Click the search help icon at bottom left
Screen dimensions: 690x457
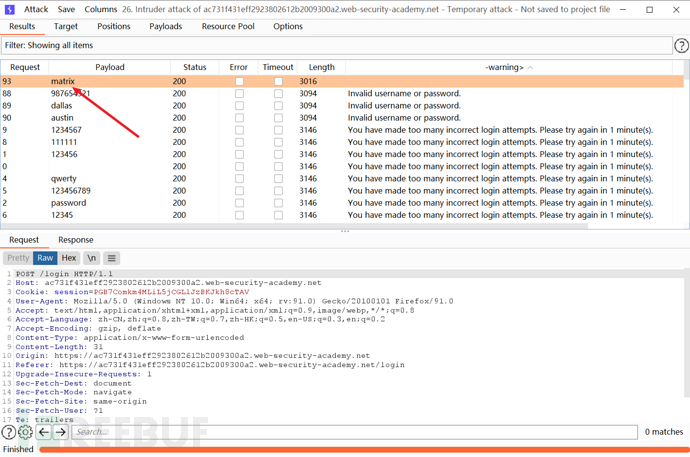[x=9, y=432]
